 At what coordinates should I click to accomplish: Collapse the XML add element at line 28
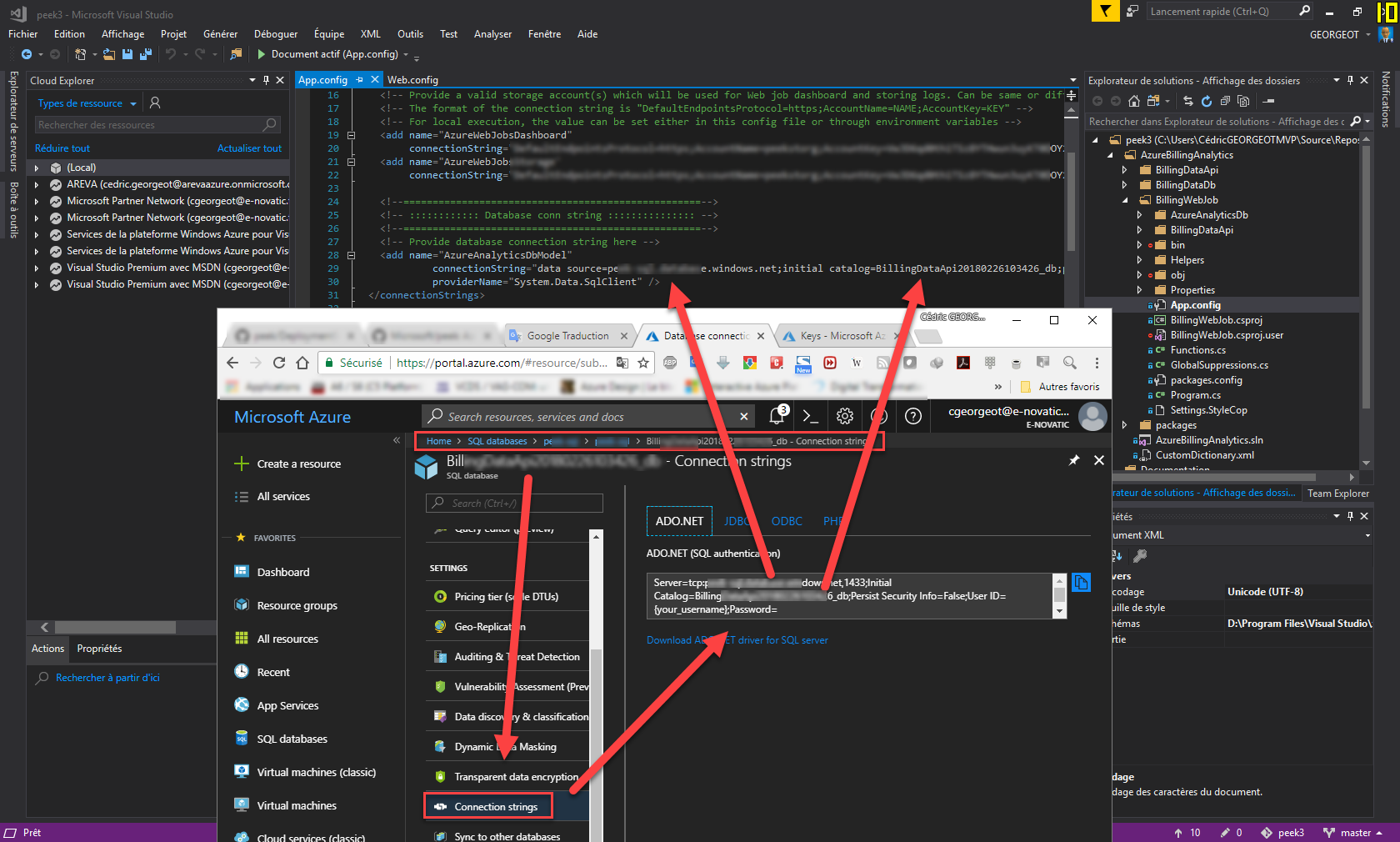[x=351, y=255]
